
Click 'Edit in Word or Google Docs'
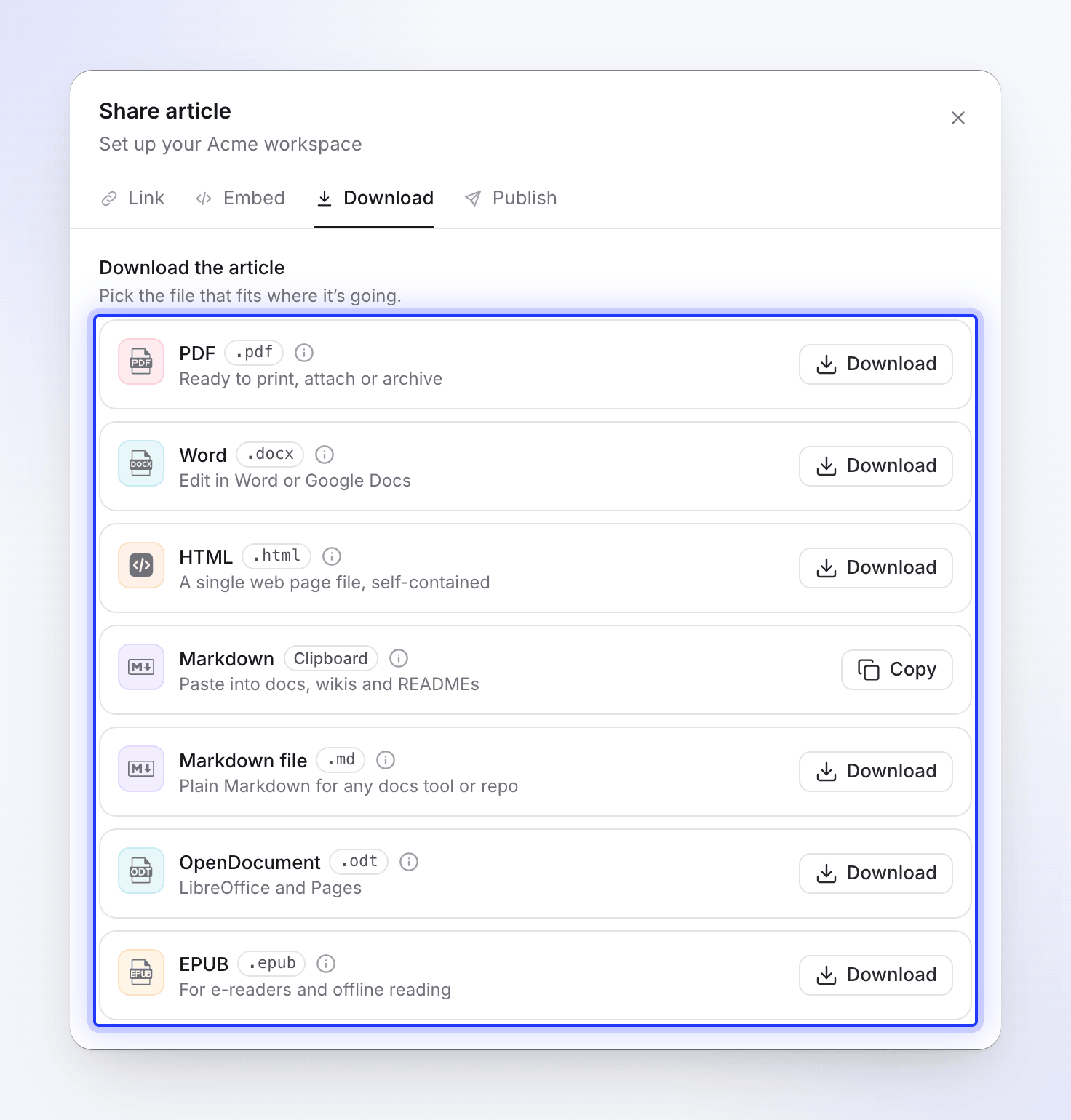coord(295,481)
